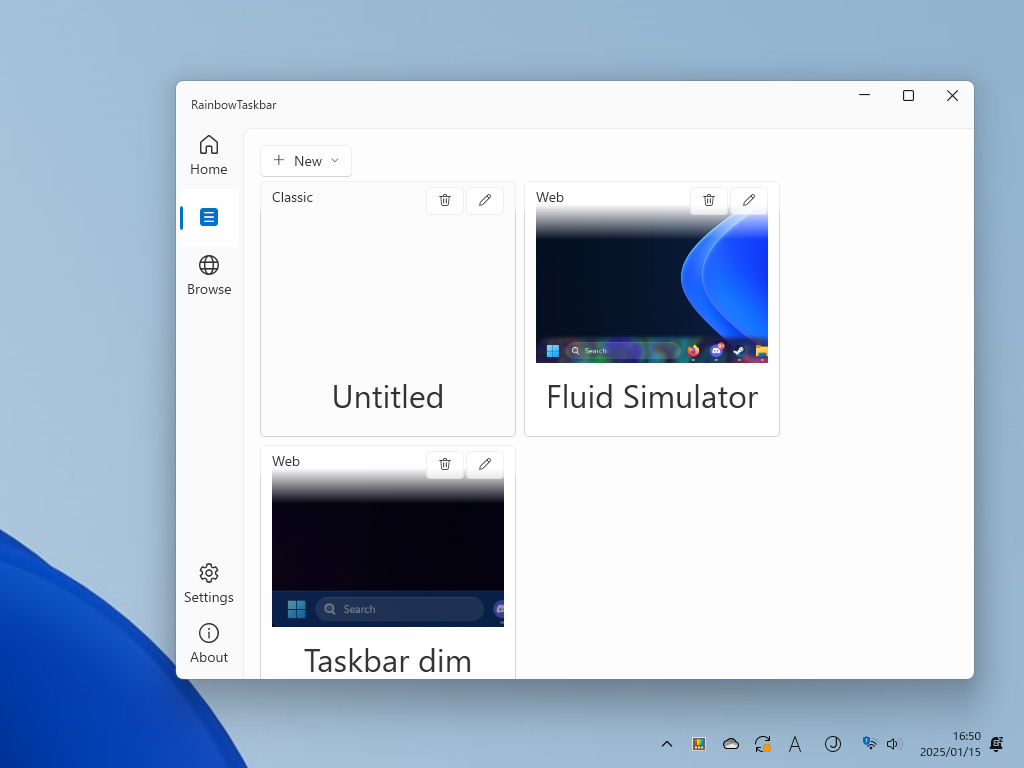Open Settings via the gear icon
Screen dimensions: 1024x768
click(208, 572)
